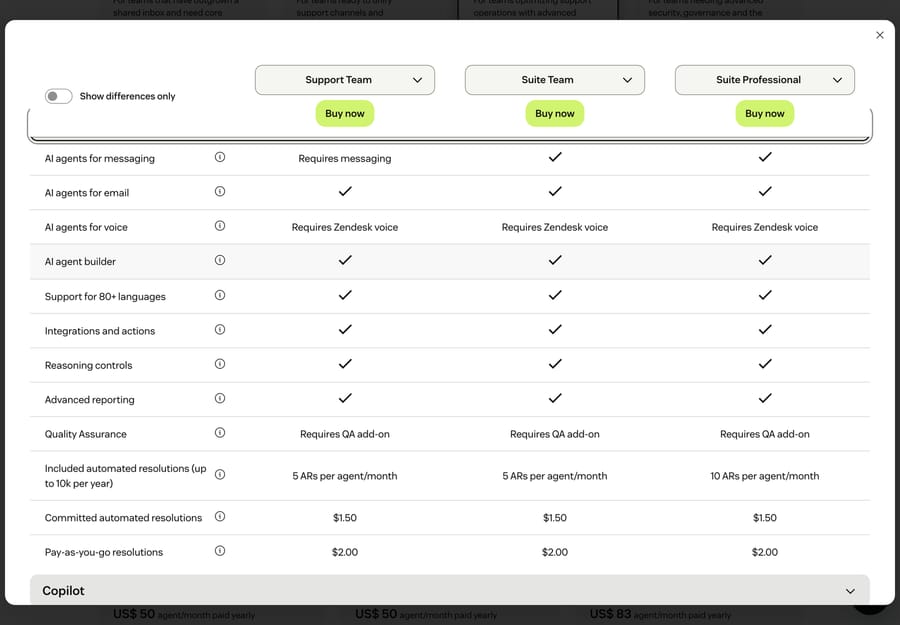900x625 pixels.
Task: Open info icon for Quality Assurance
Action: [220, 433]
